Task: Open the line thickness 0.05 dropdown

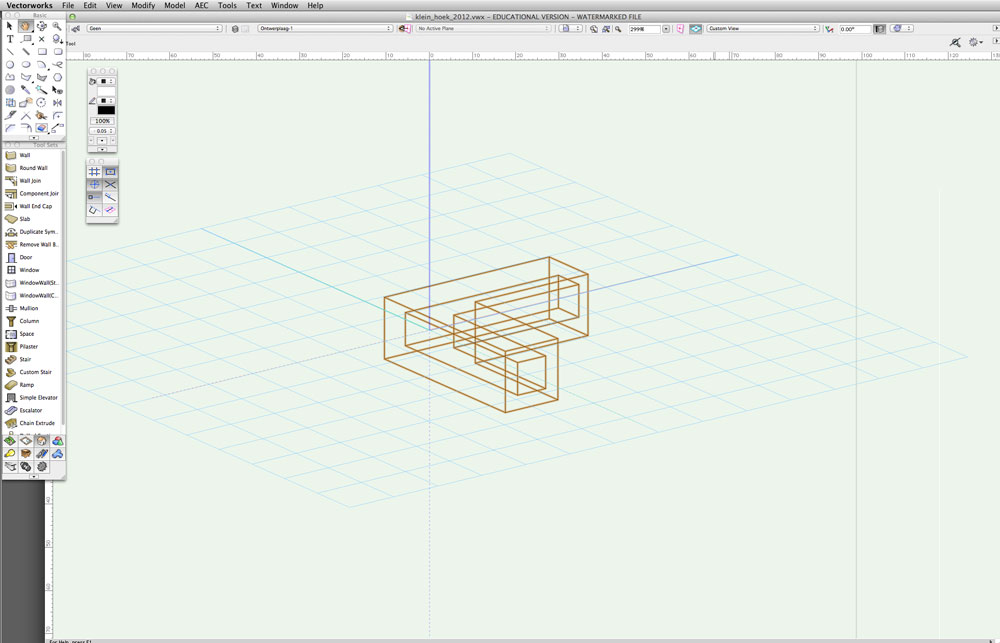Action: (102, 131)
